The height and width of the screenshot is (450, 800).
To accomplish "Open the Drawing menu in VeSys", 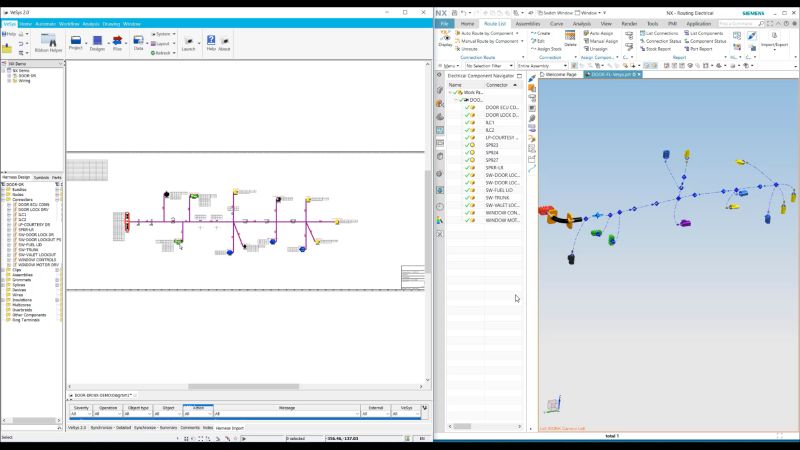I will click(111, 24).
